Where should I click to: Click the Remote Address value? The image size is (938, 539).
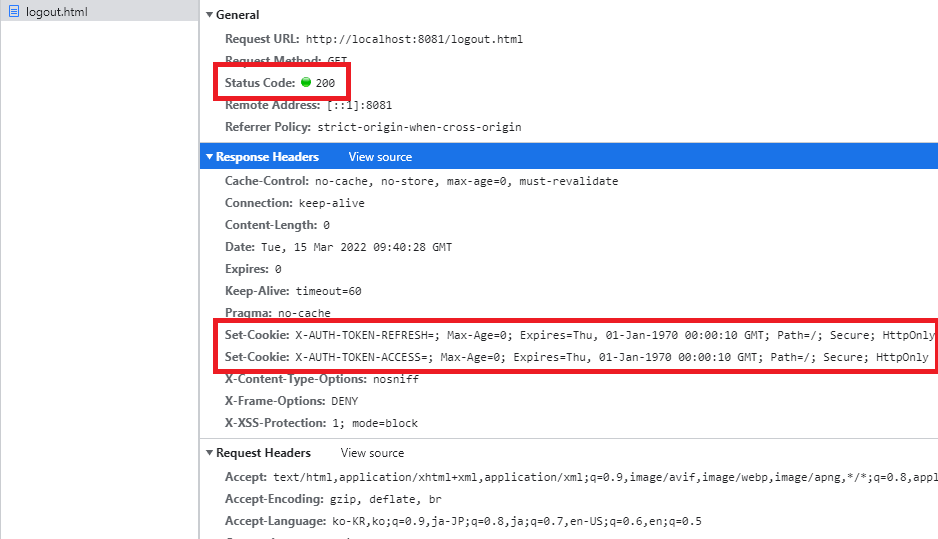click(x=360, y=105)
